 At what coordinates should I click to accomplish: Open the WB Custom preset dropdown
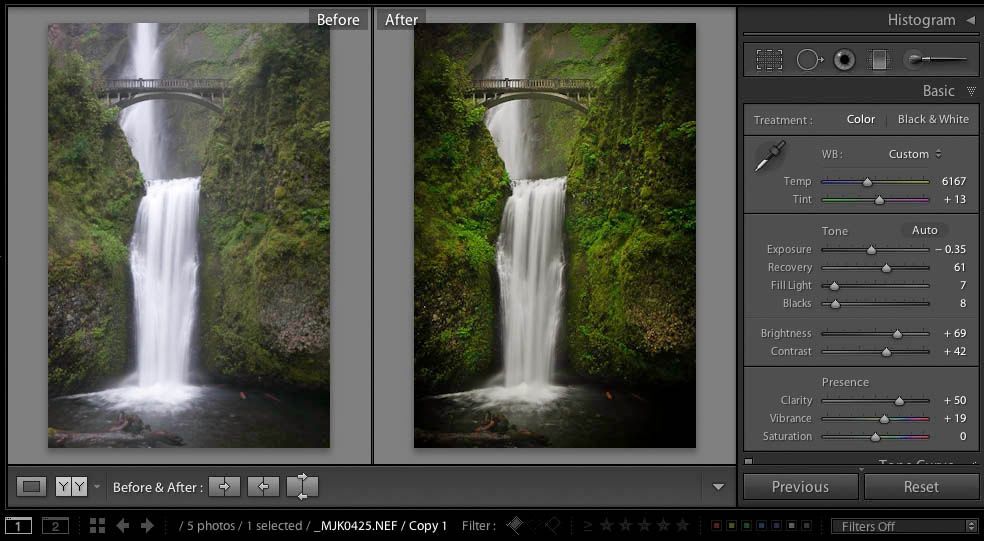pos(914,154)
